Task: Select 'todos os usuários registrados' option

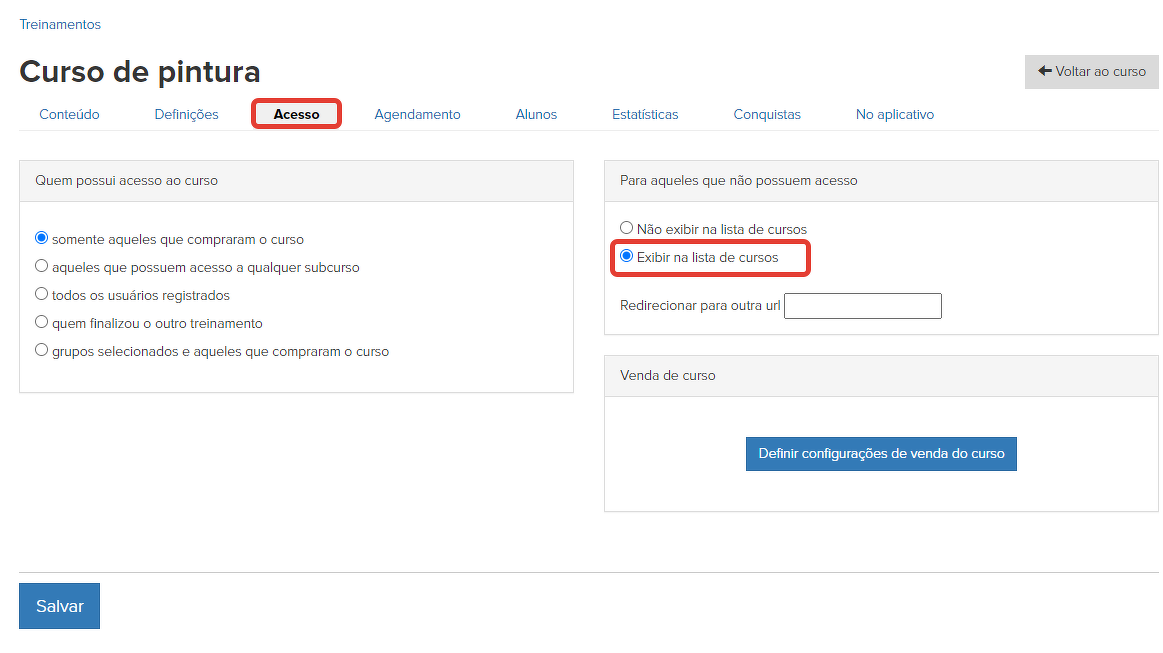Action: click(42, 295)
